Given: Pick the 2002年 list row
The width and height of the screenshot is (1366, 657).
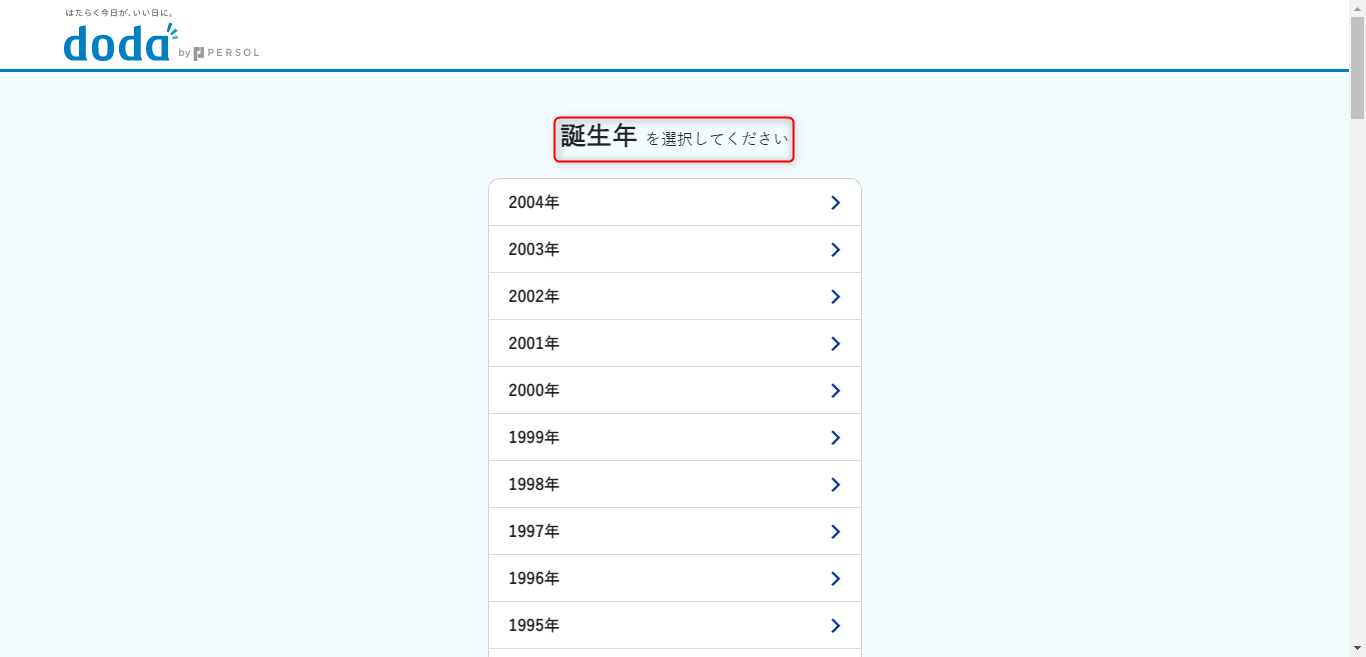Looking at the screenshot, I should tap(674, 297).
